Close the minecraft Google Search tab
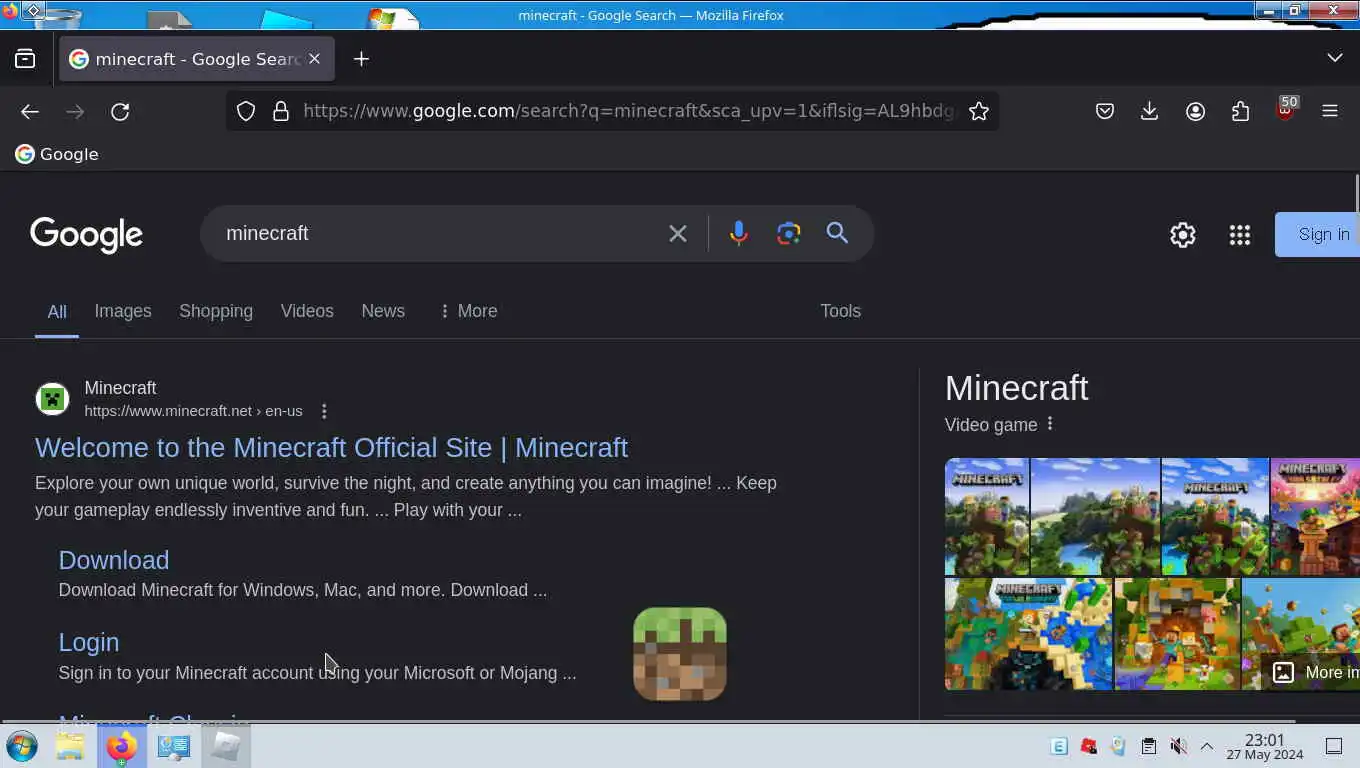This screenshot has height=768, width=1360. point(314,59)
